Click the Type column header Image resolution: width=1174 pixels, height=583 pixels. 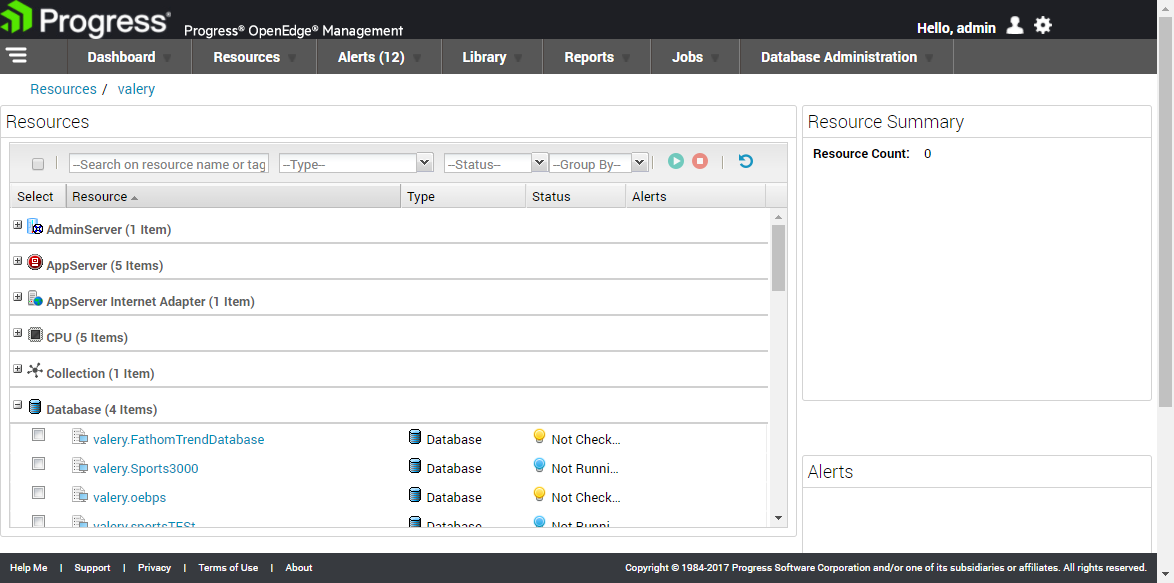pos(463,196)
